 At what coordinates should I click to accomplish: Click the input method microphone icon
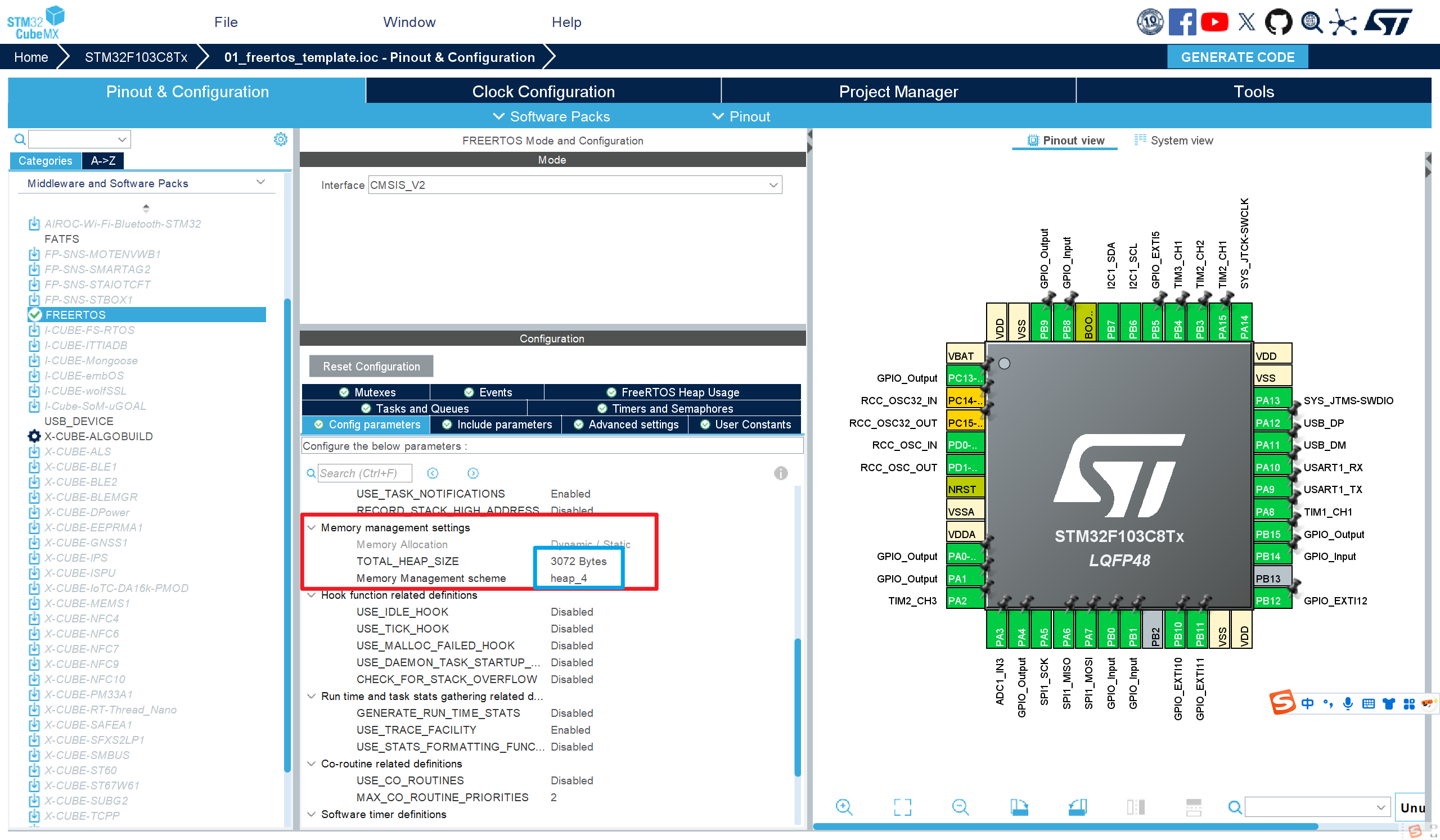point(1347,703)
